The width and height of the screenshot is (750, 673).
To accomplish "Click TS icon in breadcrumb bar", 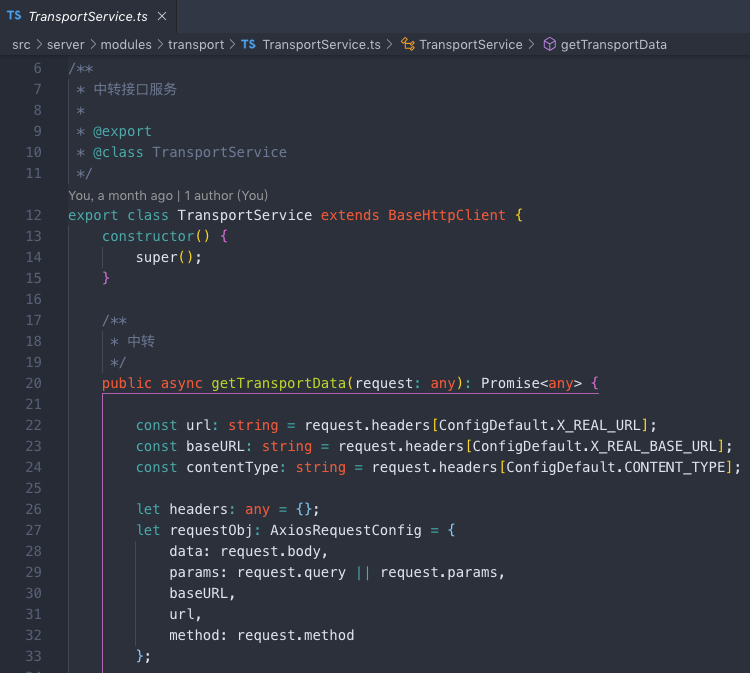I will (x=248, y=44).
